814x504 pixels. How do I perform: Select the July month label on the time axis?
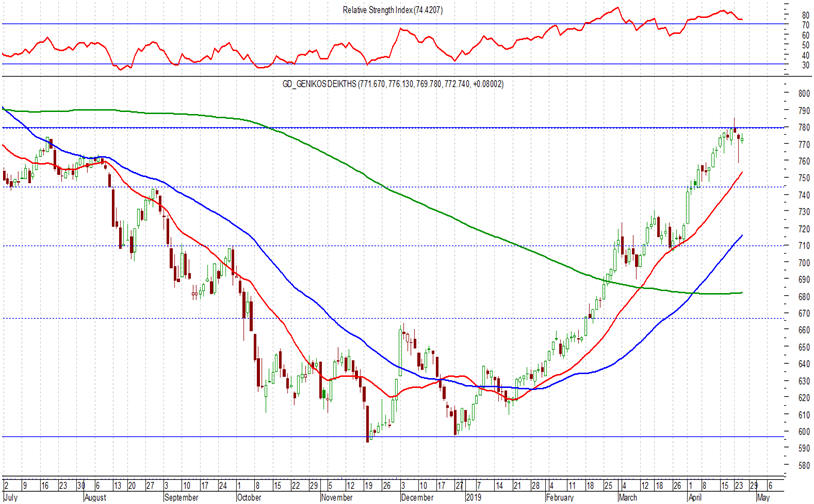[10, 497]
